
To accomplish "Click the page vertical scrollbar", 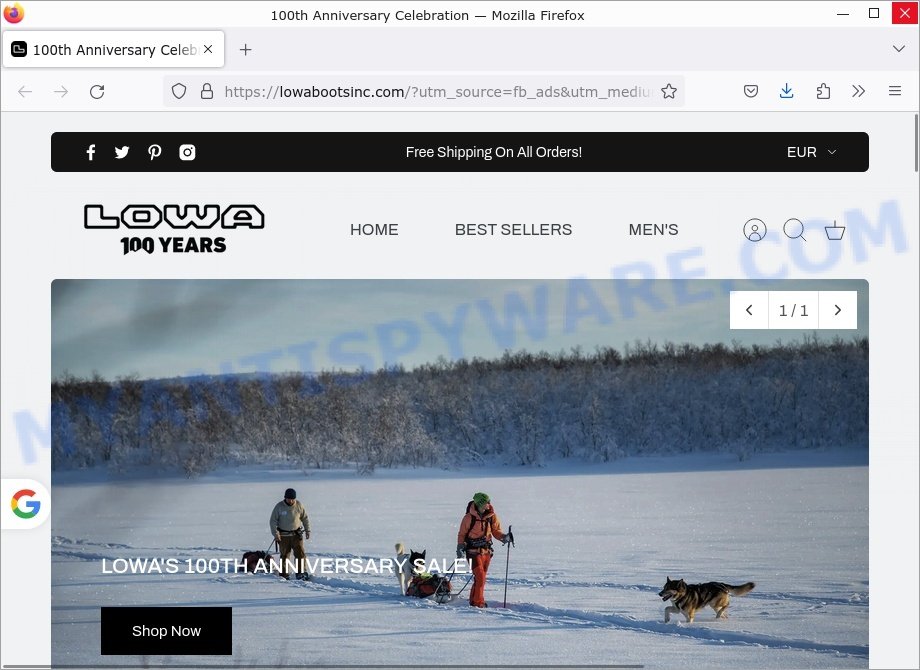I will pyautogui.click(x=916, y=144).
